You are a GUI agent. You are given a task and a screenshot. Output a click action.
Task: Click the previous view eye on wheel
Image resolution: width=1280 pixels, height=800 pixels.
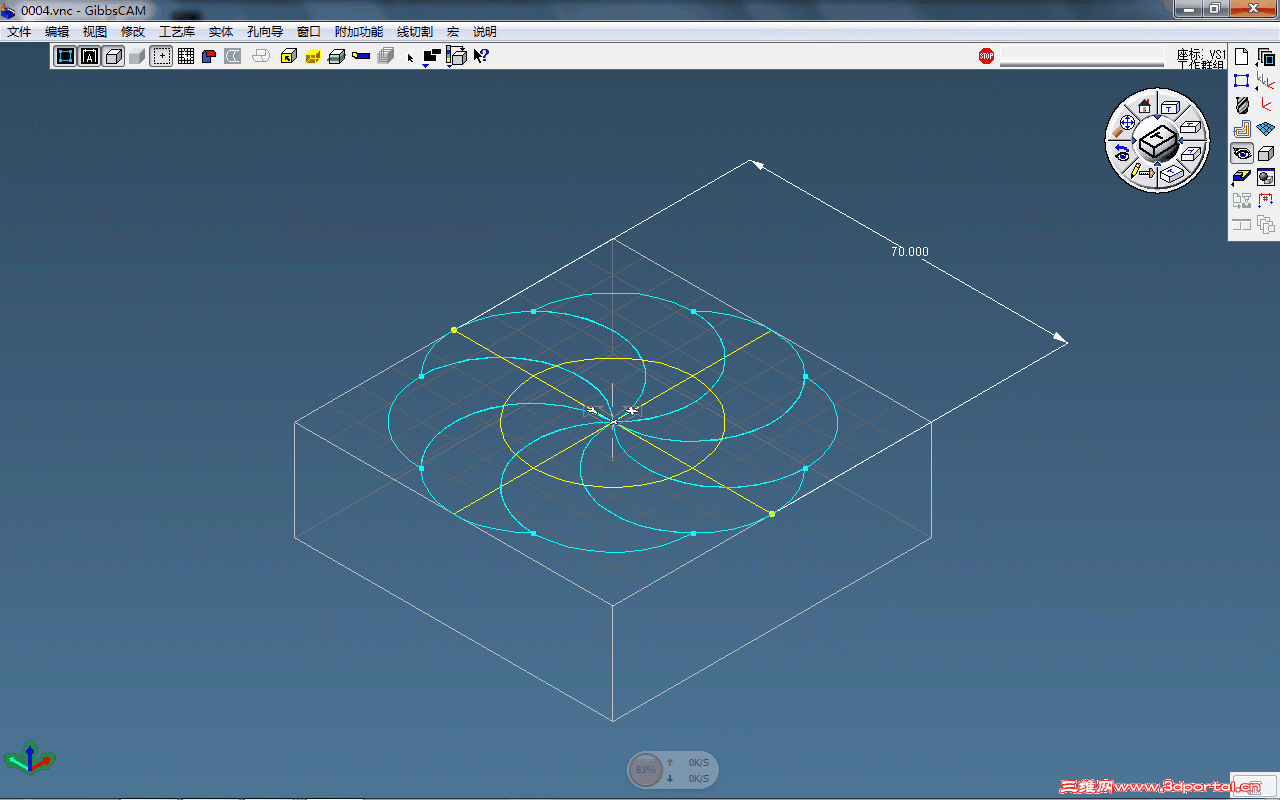pyautogui.click(x=1122, y=152)
